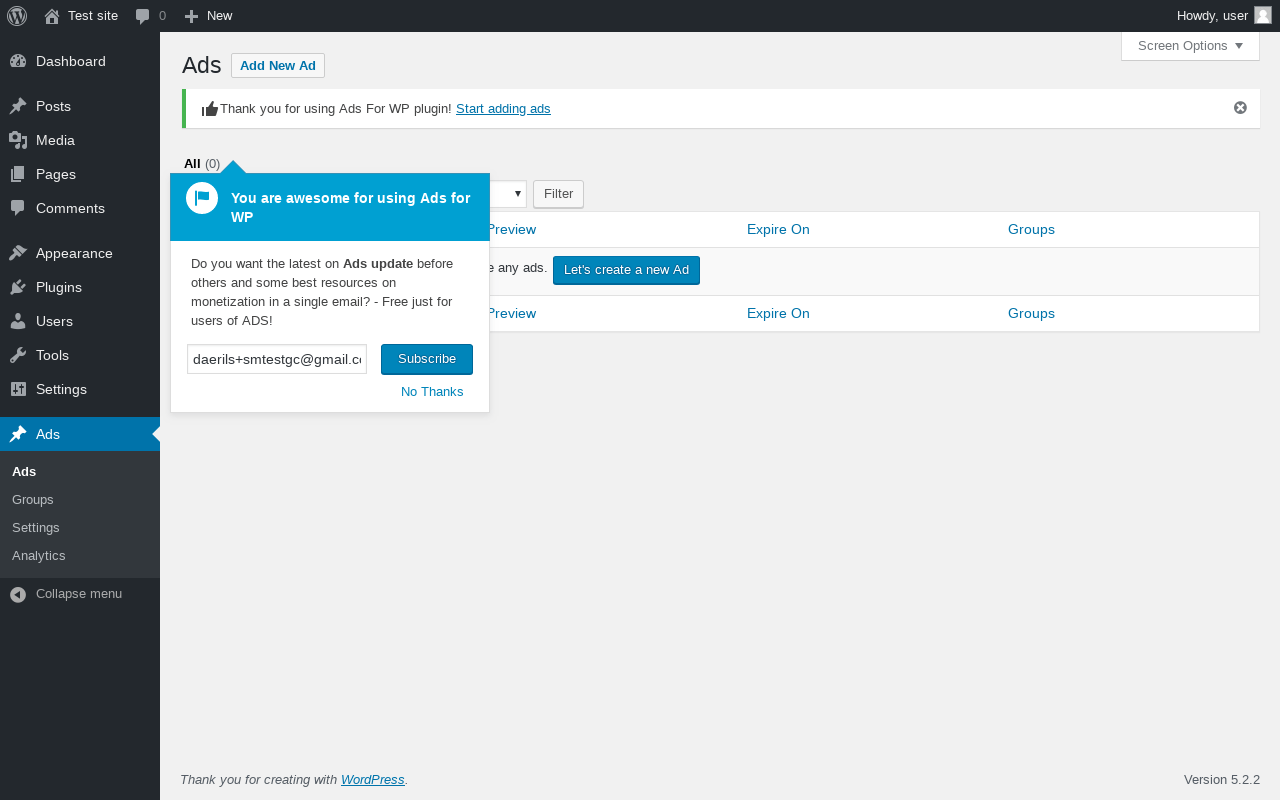Click the Media icon in sidebar
This screenshot has height=800, width=1280.
point(18,140)
